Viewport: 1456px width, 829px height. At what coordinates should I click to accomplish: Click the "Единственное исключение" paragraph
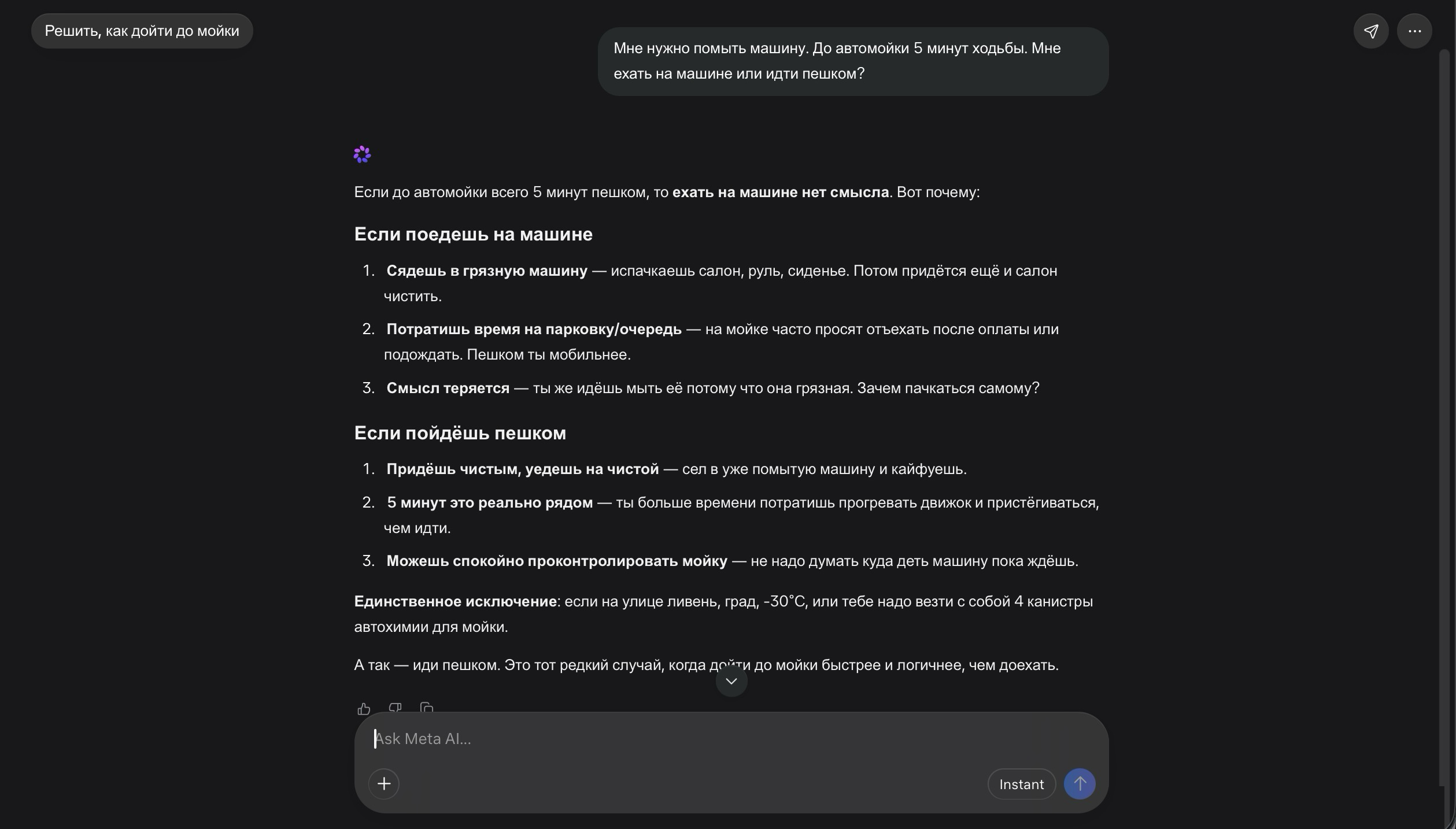pos(724,614)
